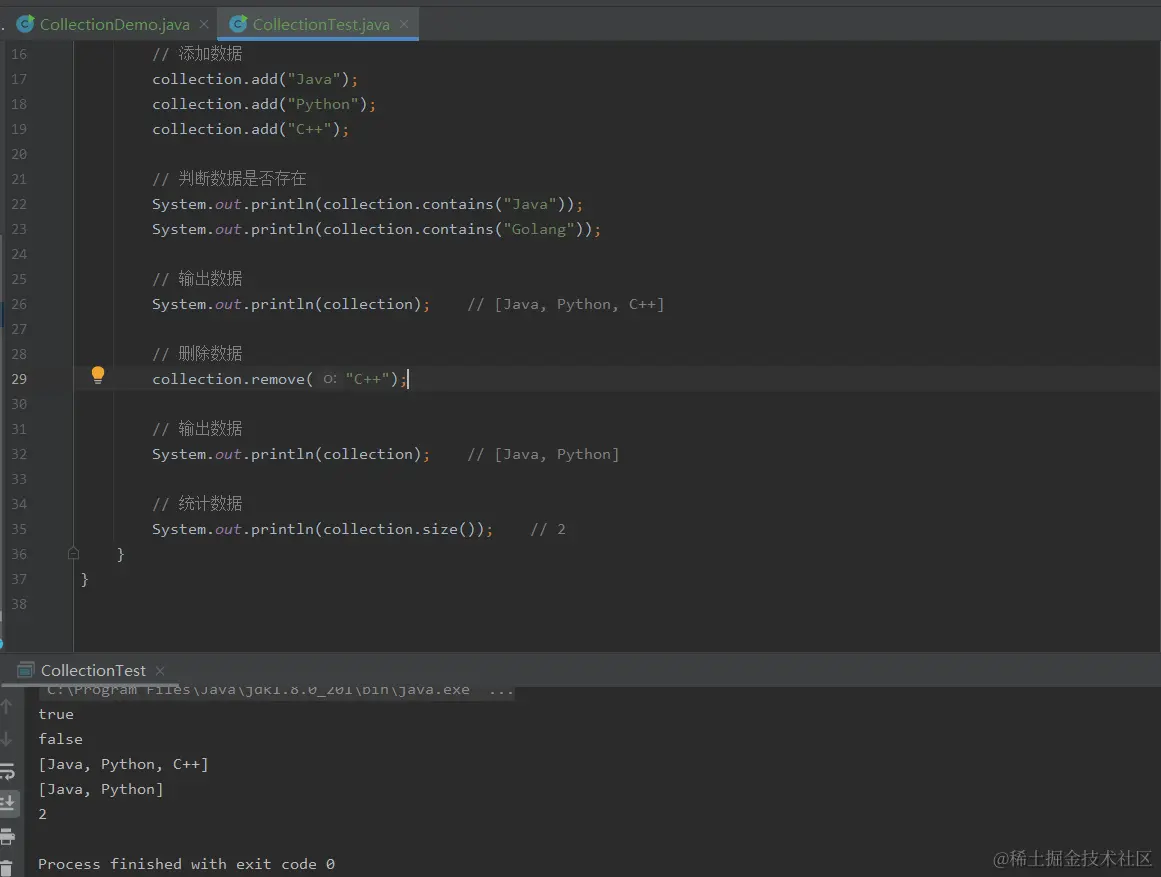The image size is (1161, 877).
Task: Click the class icon on CollectionDemo.java tab
Action: click(25, 24)
